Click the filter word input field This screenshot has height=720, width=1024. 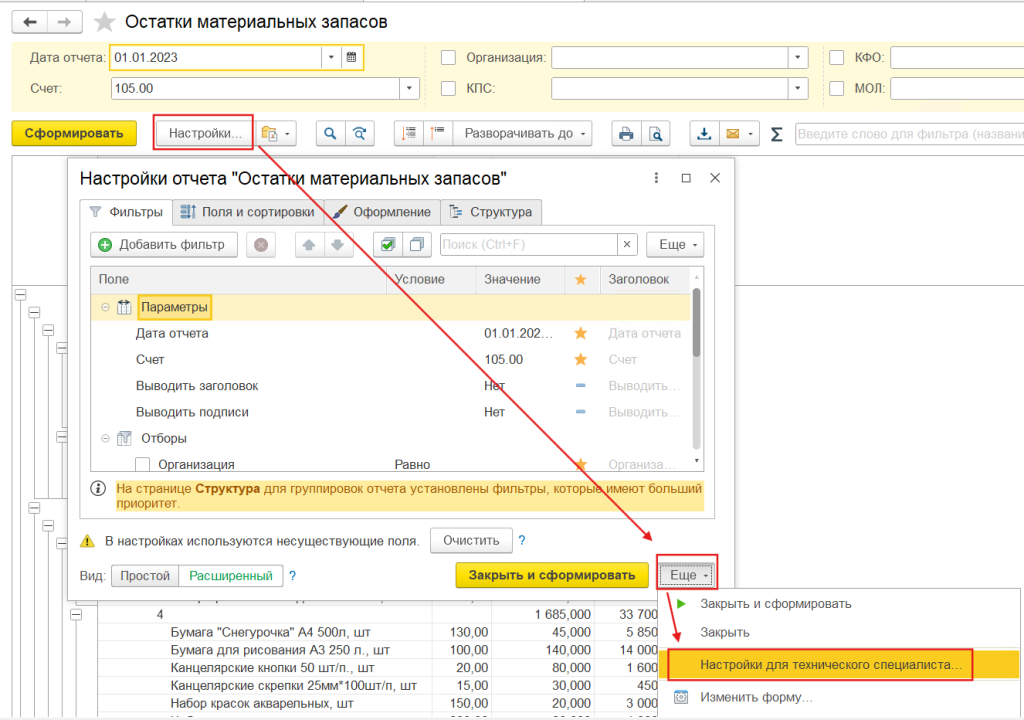click(x=909, y=134)
